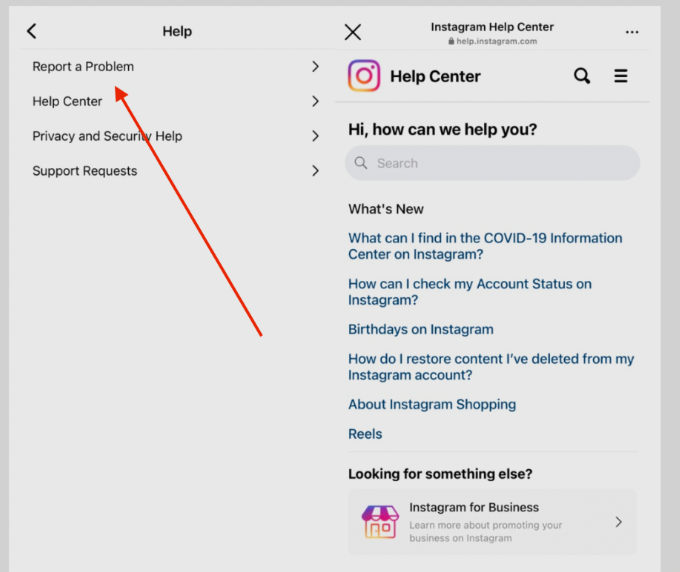Viewport: 680px width, 572px height.
Task: Open the Instagram for Business card chevron
Action: coord(618,522)
